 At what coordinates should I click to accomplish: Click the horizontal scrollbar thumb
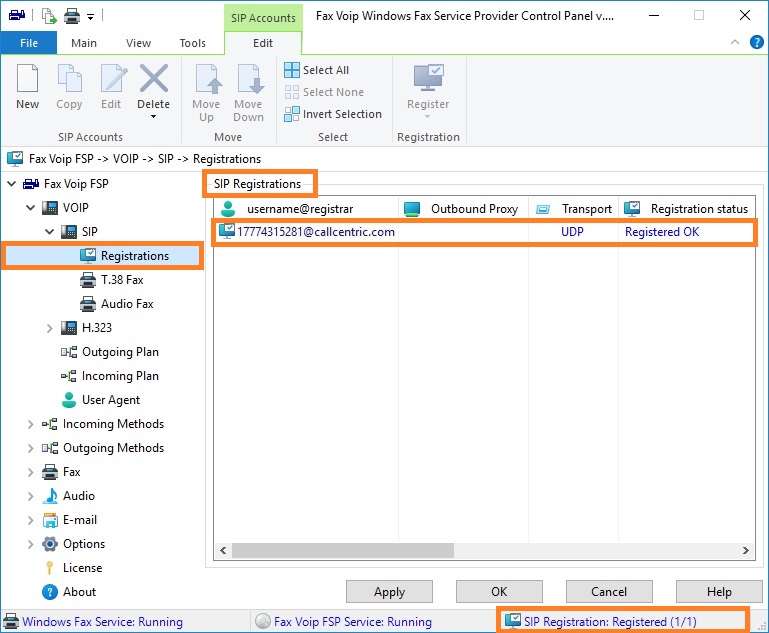[x=343, y=550]
